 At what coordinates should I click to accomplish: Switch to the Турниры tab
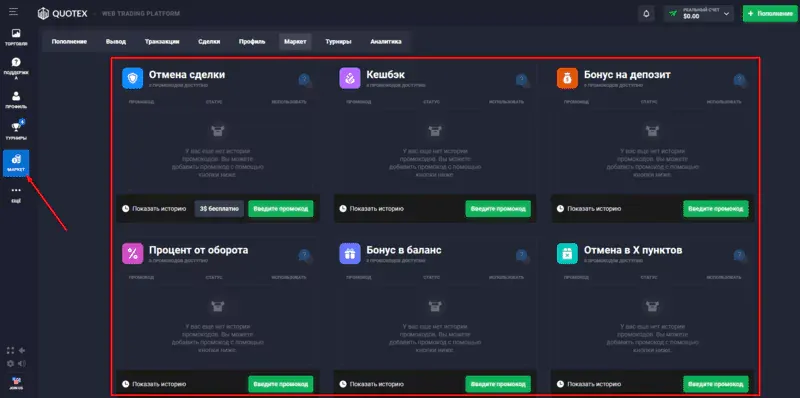point(338,42)
